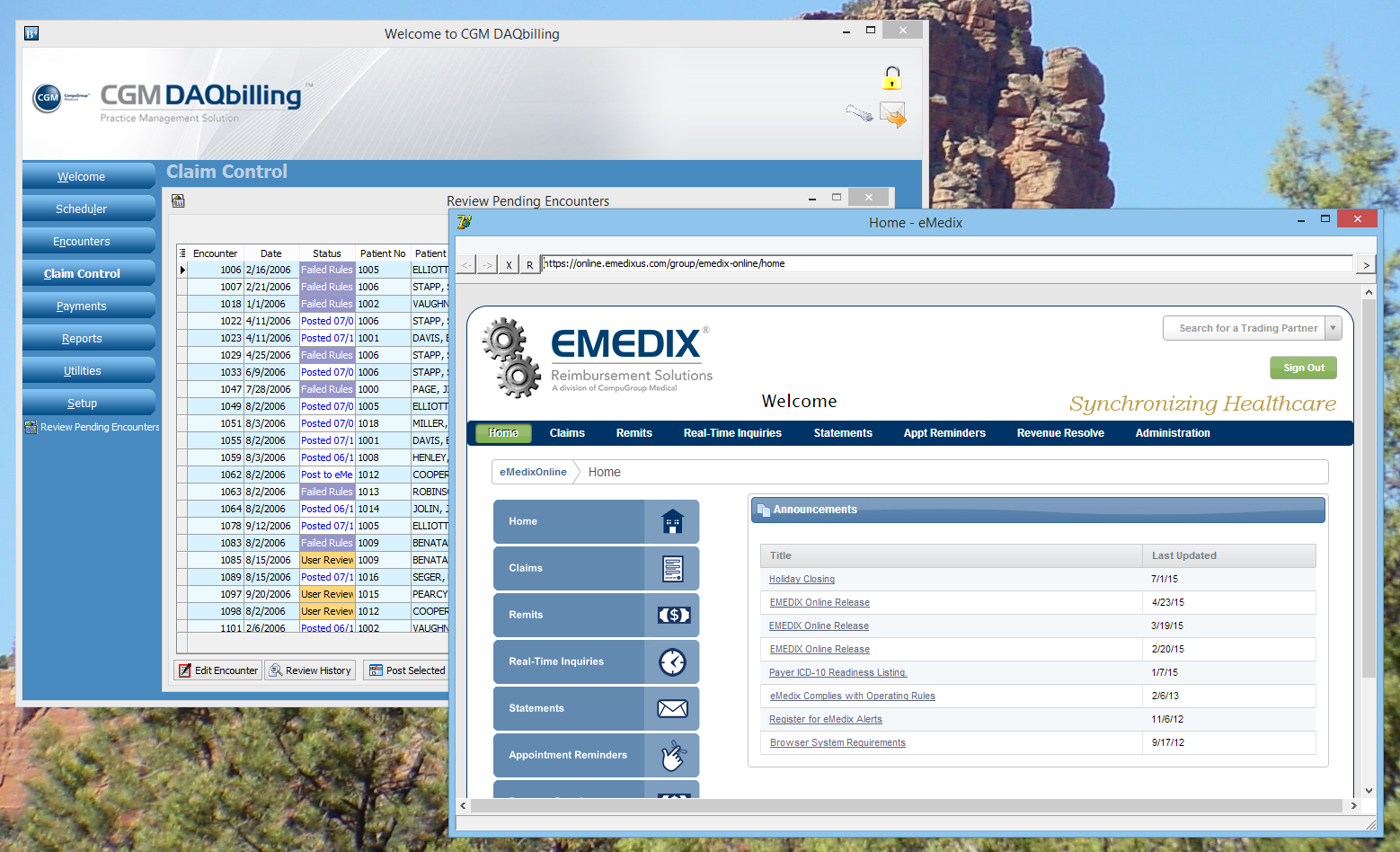Open the Browser System Requirements link
This screenshot has height=852, width=1400.
click(x=837, y=743)
